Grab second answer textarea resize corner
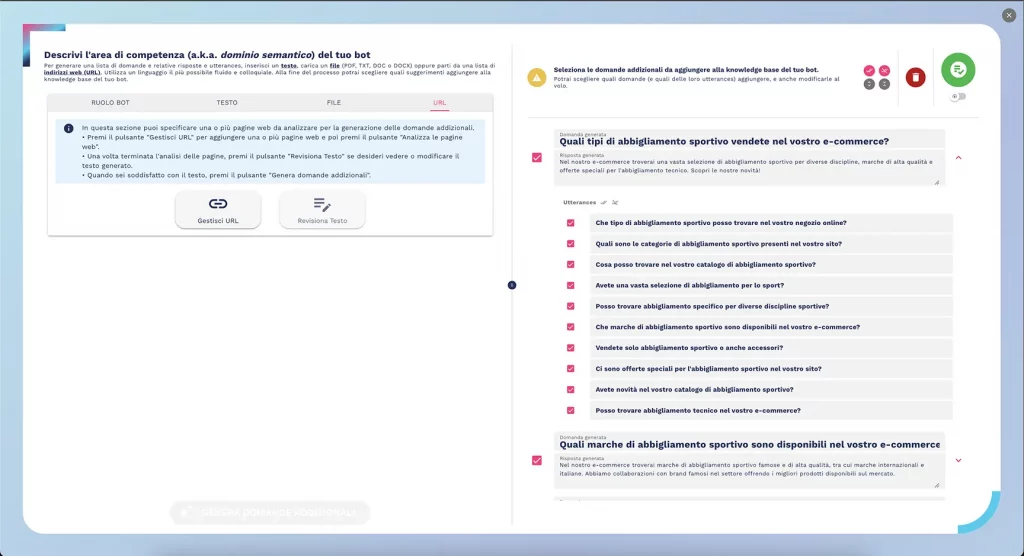This screenshot has height=556, width=1024. pyautogui.click(x=936, y=485)
